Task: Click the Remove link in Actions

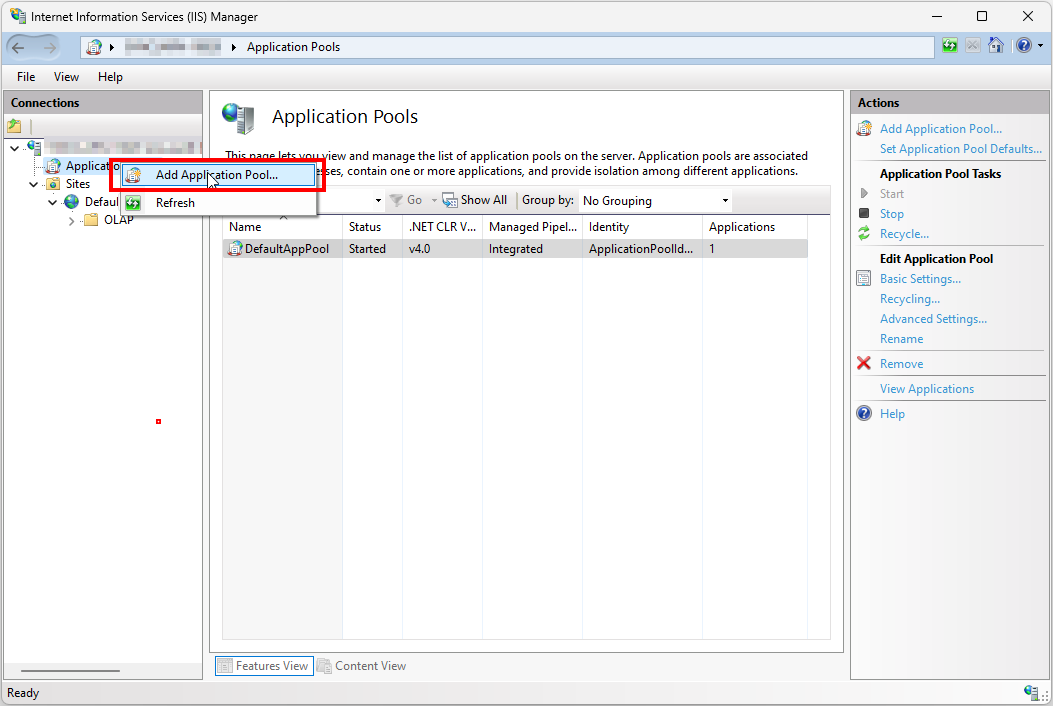Action: click(901, 364)
